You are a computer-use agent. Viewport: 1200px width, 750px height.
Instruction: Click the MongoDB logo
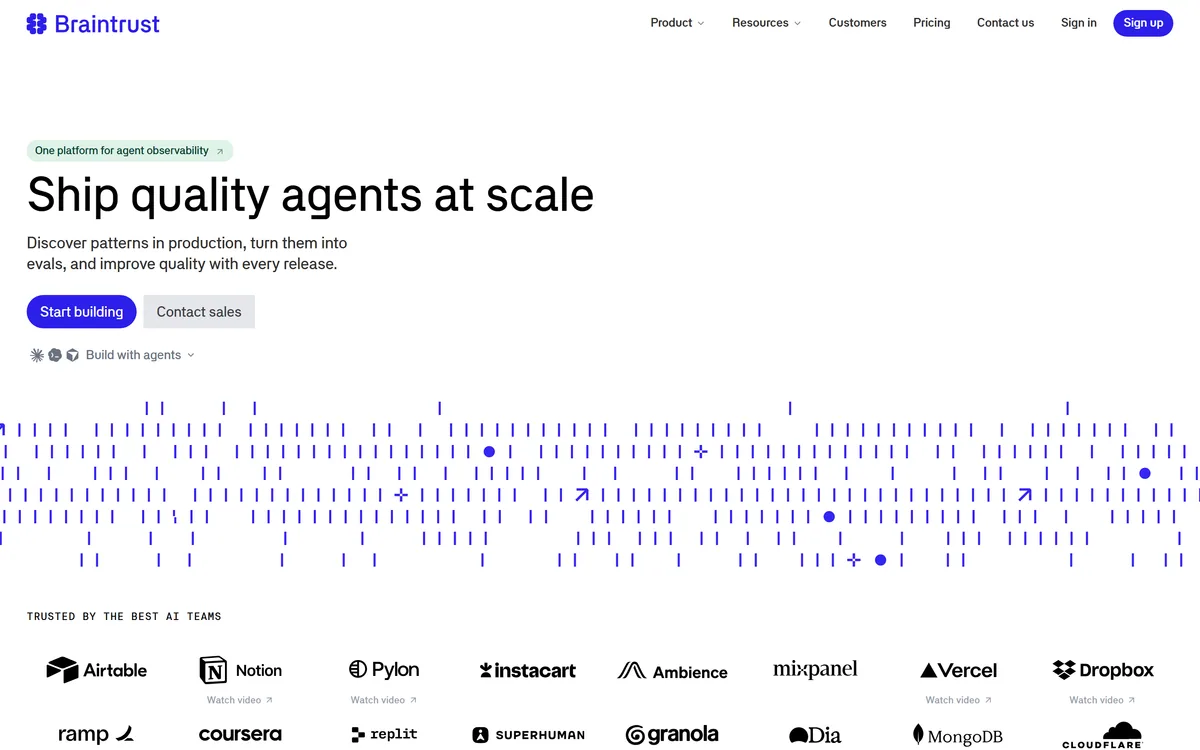coord(959,736)
